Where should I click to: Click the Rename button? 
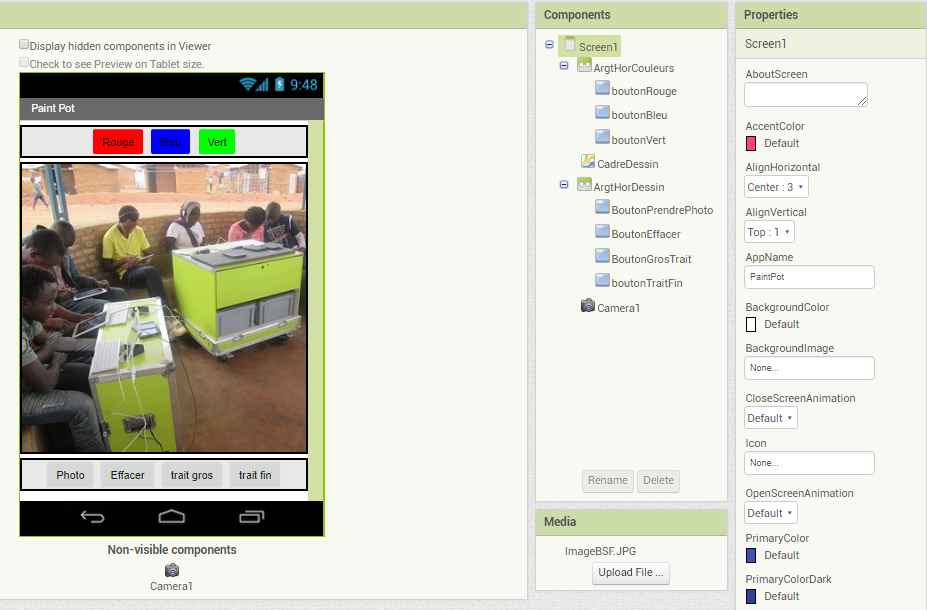(608, 481)
